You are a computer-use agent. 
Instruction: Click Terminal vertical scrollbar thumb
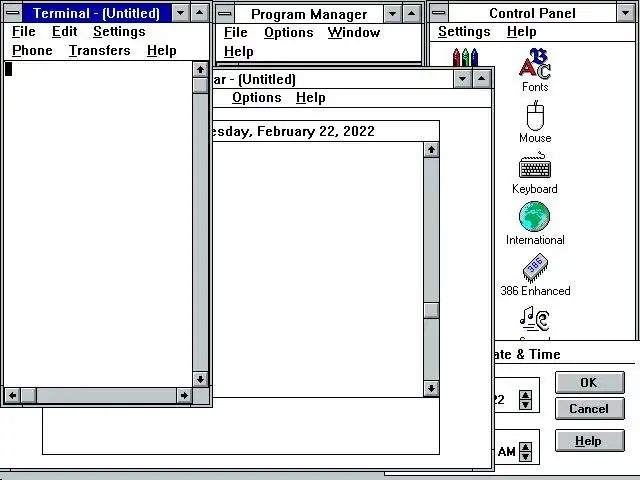pos(200,85)
